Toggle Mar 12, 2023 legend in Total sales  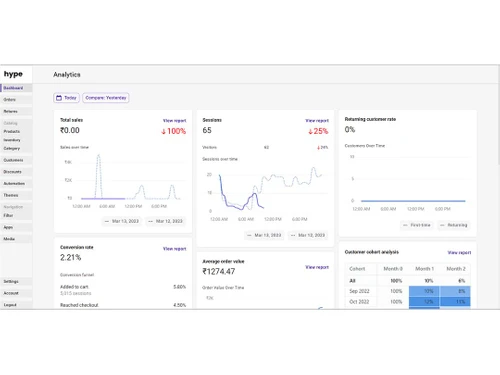click(x=166, y=221)
